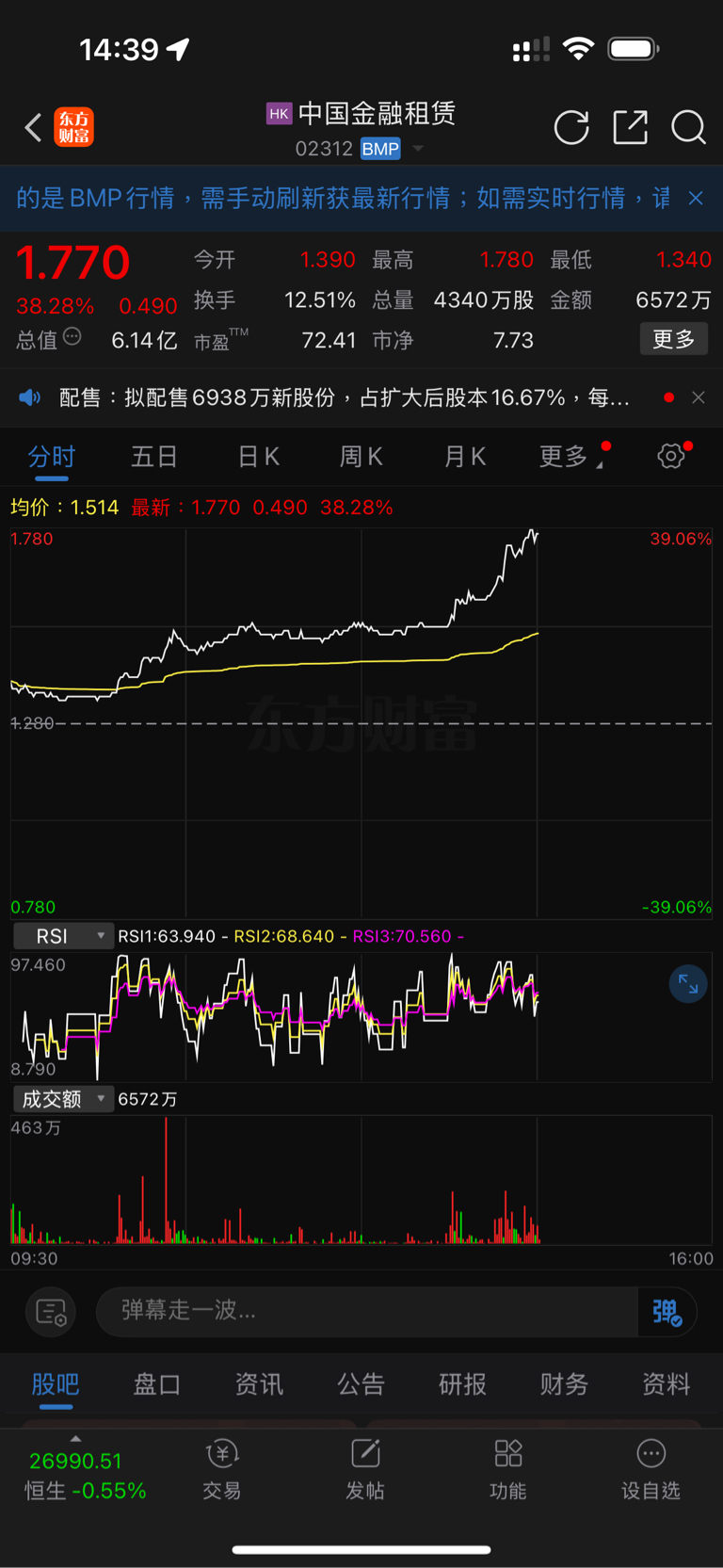The width and height of the screenshot is (723, 1568).
Task: Switch to the 五日 chart tab
Action: pyautogui.click(x=154, y=457)
